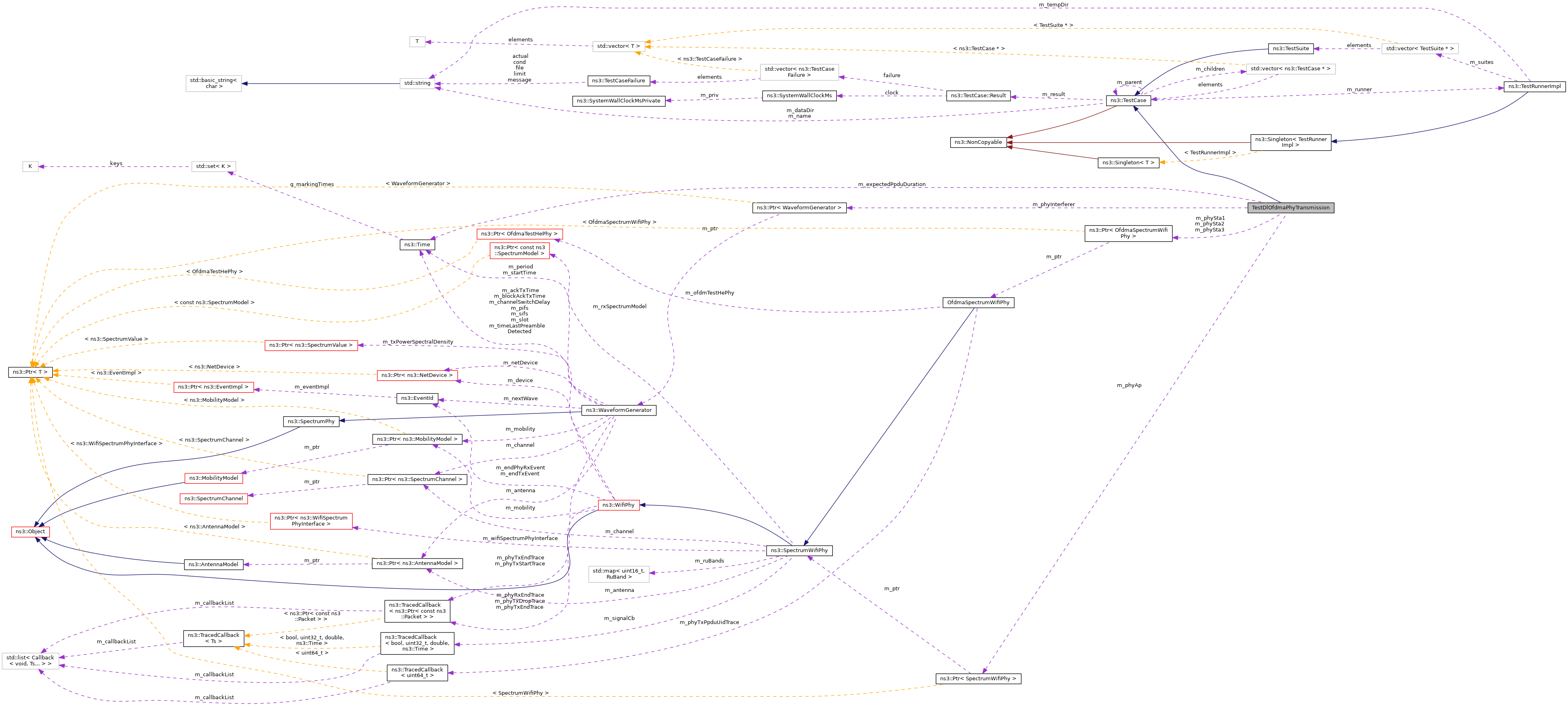Click ns3::TracedCallback< Ts > node
This screenshot has height=706, width=1568.
[214, 638]
